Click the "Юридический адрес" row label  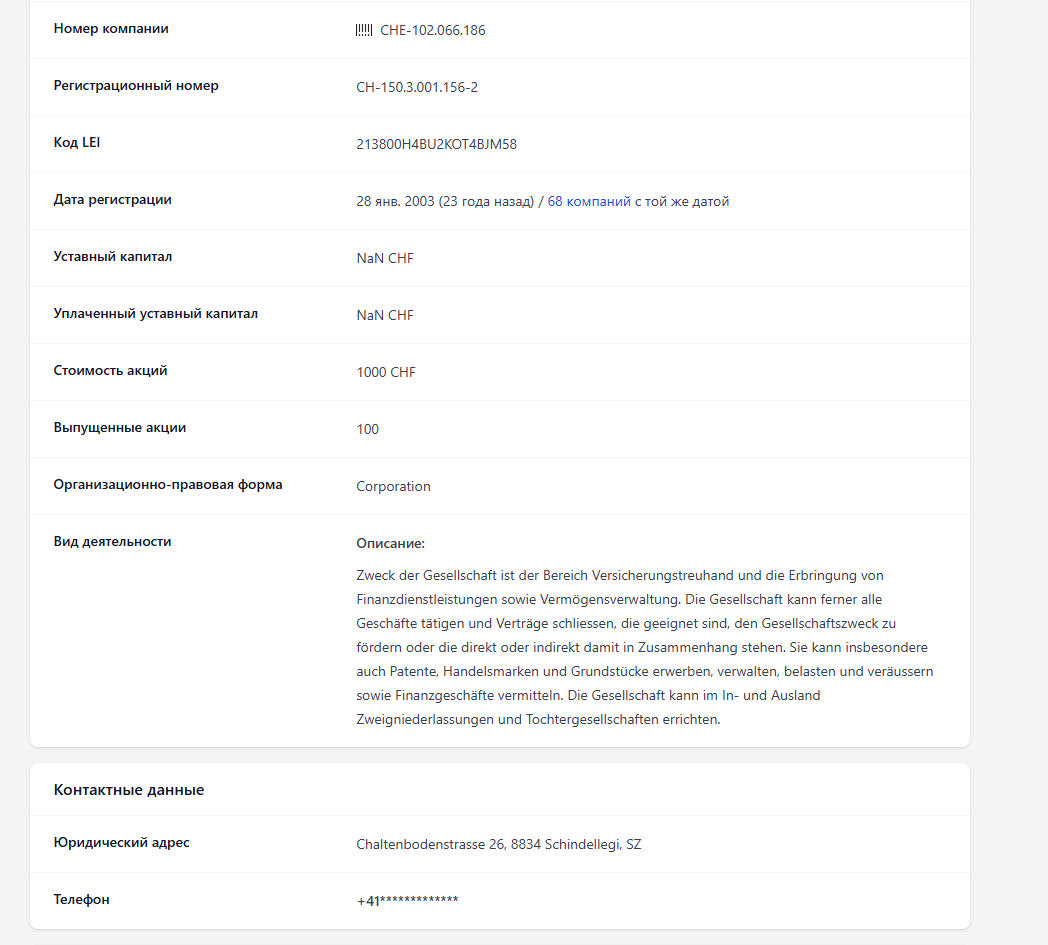121,842
